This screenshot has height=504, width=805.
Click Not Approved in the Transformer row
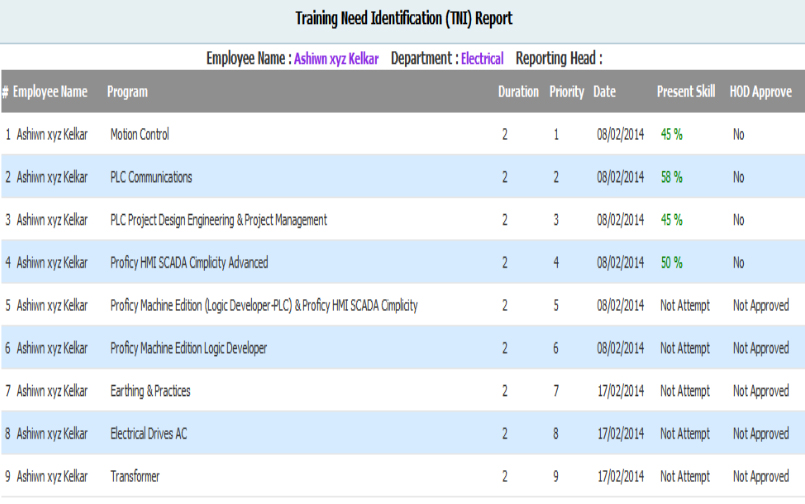pos(761,476)
